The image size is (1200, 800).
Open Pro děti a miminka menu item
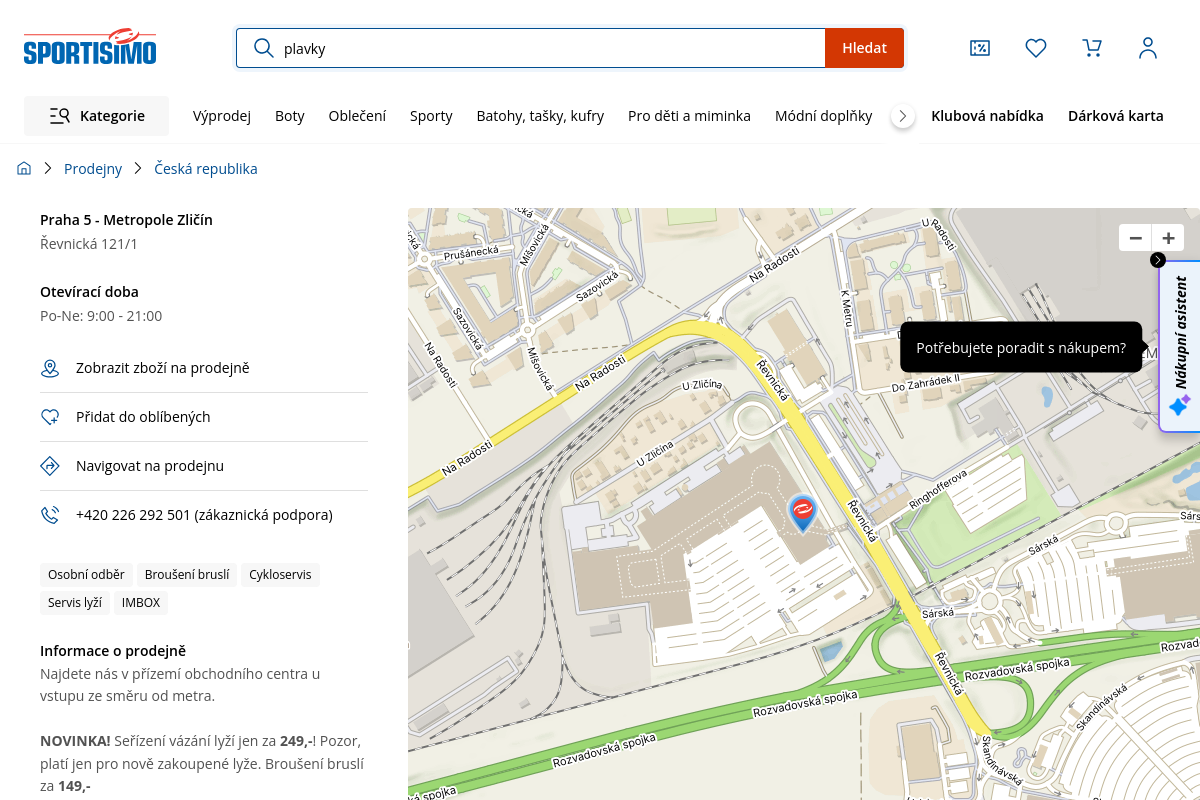click(x=689, y=116)
